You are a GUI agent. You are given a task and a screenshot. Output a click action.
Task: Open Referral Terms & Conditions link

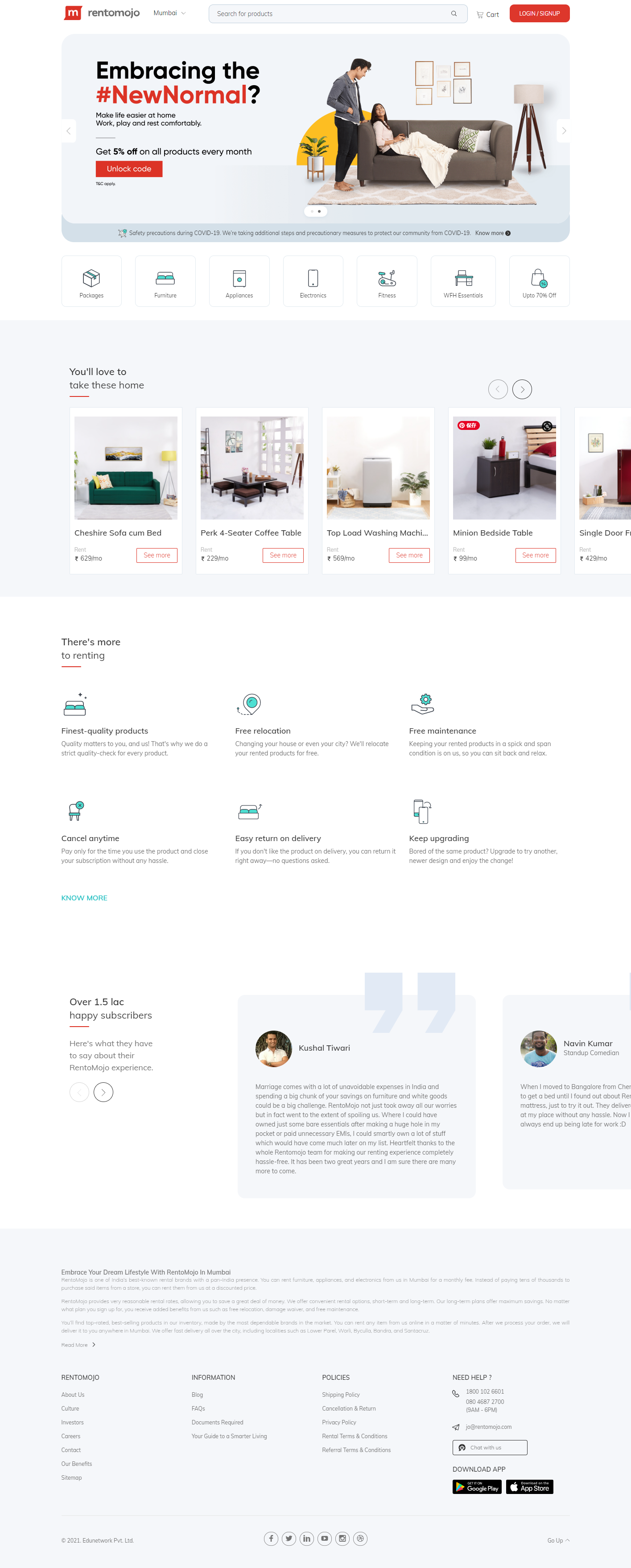tap(356, 1450)
